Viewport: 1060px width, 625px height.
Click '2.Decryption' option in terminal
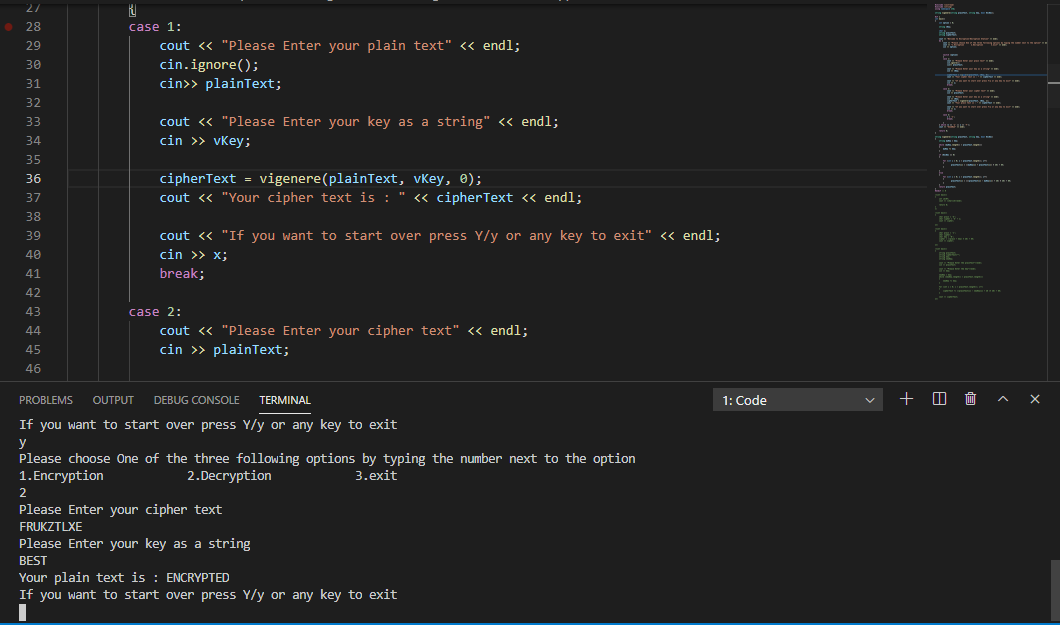pos(229,476)
